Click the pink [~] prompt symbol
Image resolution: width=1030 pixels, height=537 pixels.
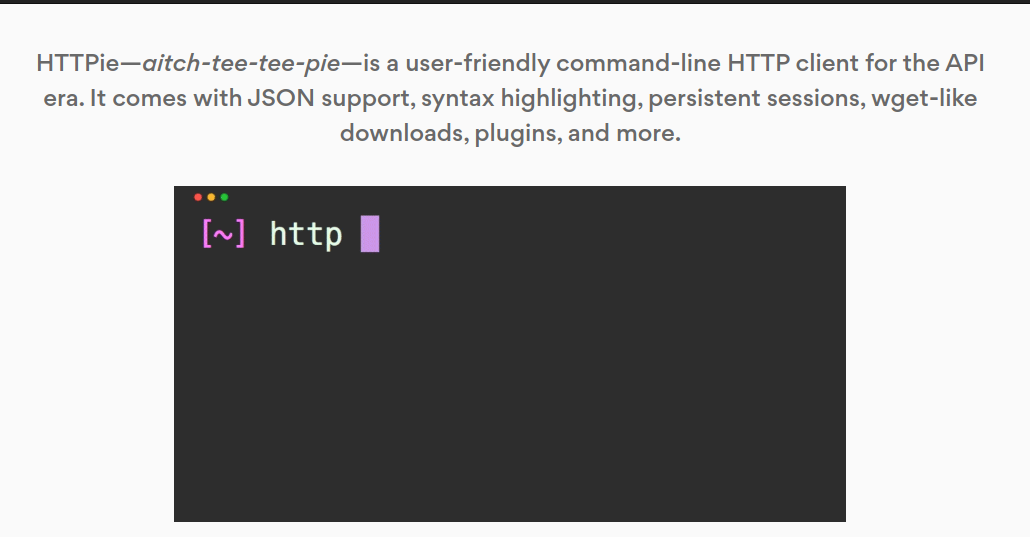(x=223, y=235)
